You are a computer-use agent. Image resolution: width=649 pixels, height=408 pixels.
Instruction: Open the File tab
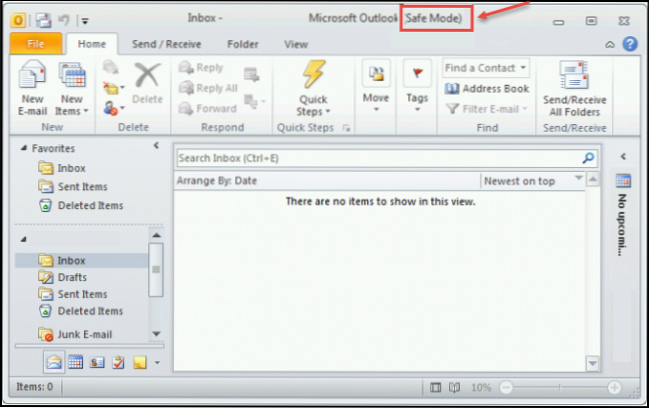(x=34, y=44)
